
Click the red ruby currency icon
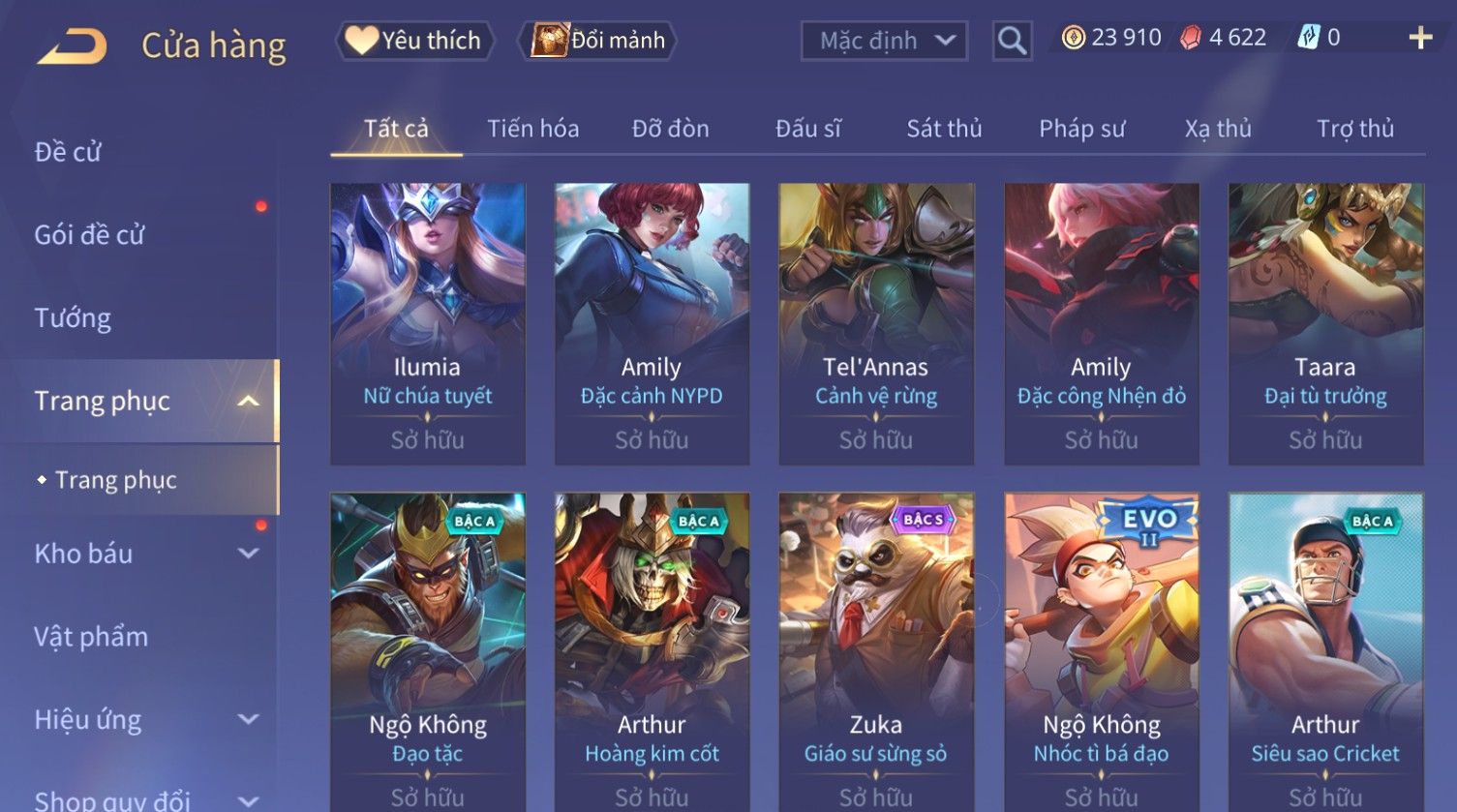point(1191,38)
